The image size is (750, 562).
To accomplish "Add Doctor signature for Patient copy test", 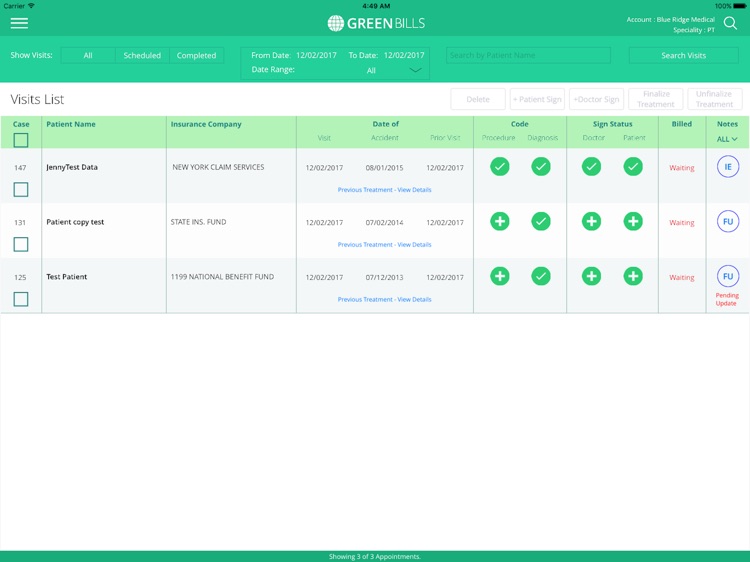I will pyautogui.click(x=591, y=221).
